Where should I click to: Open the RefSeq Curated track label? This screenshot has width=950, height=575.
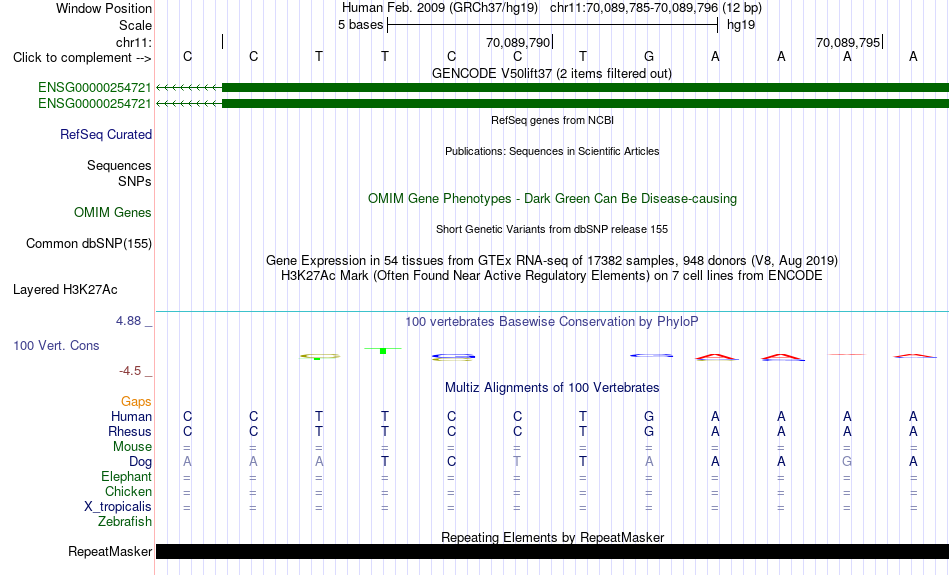click(105, 135)
